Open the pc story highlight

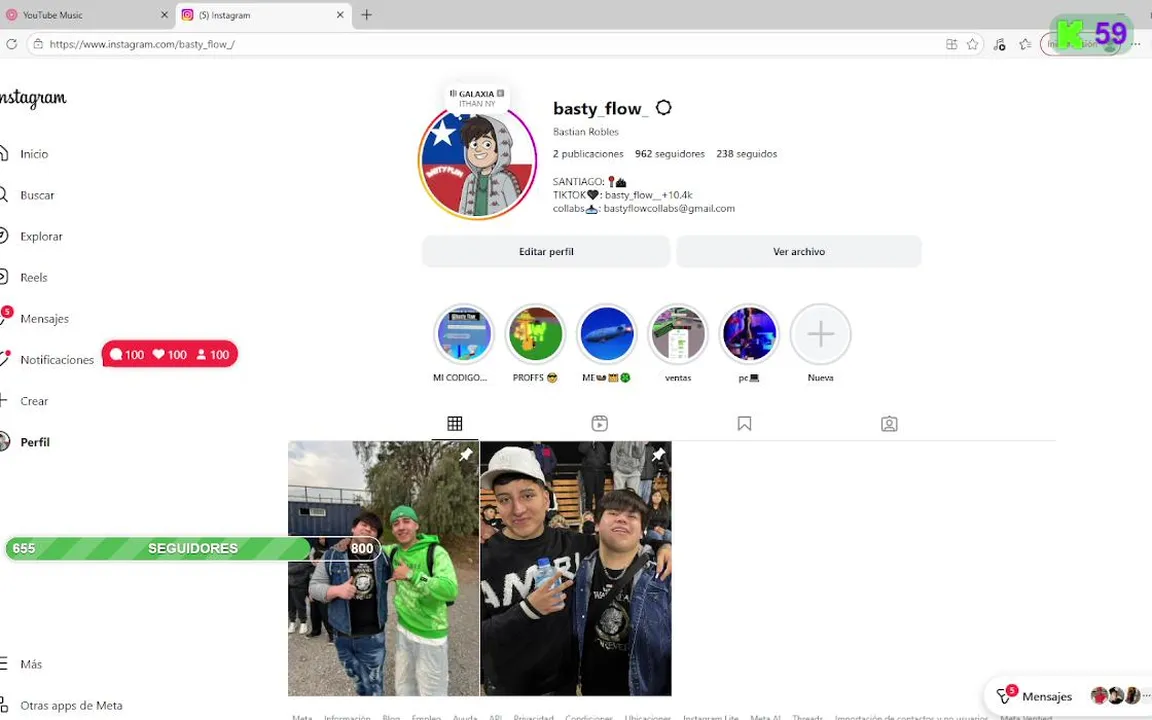coord(749,334)
